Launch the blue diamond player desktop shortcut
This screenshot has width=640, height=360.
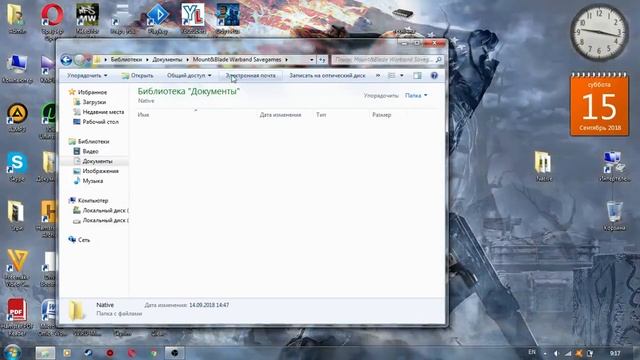point(158,15)
